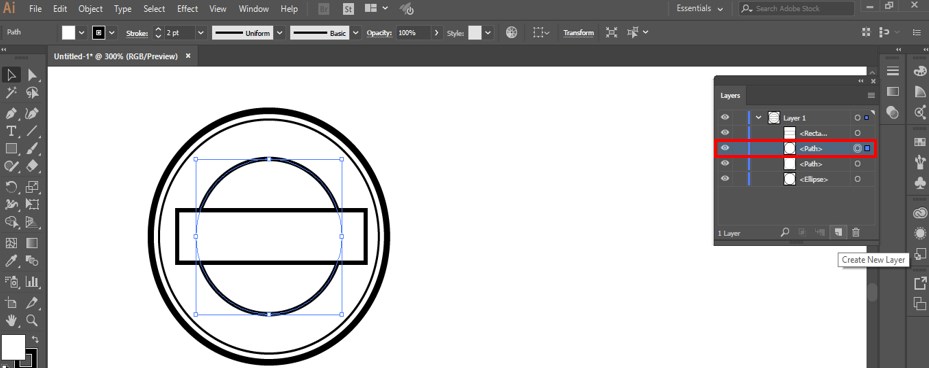Open the Object menu
This screenshot has width=929, height=368.
tap(90, 9)
